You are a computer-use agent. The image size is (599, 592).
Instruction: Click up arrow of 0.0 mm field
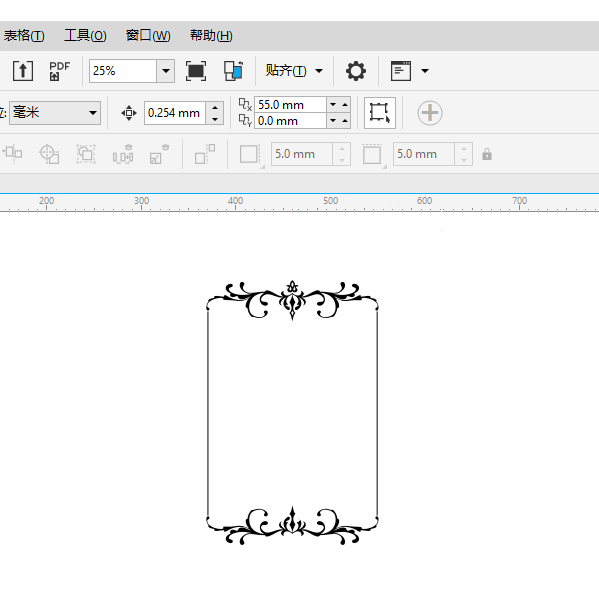pos(345,121)
